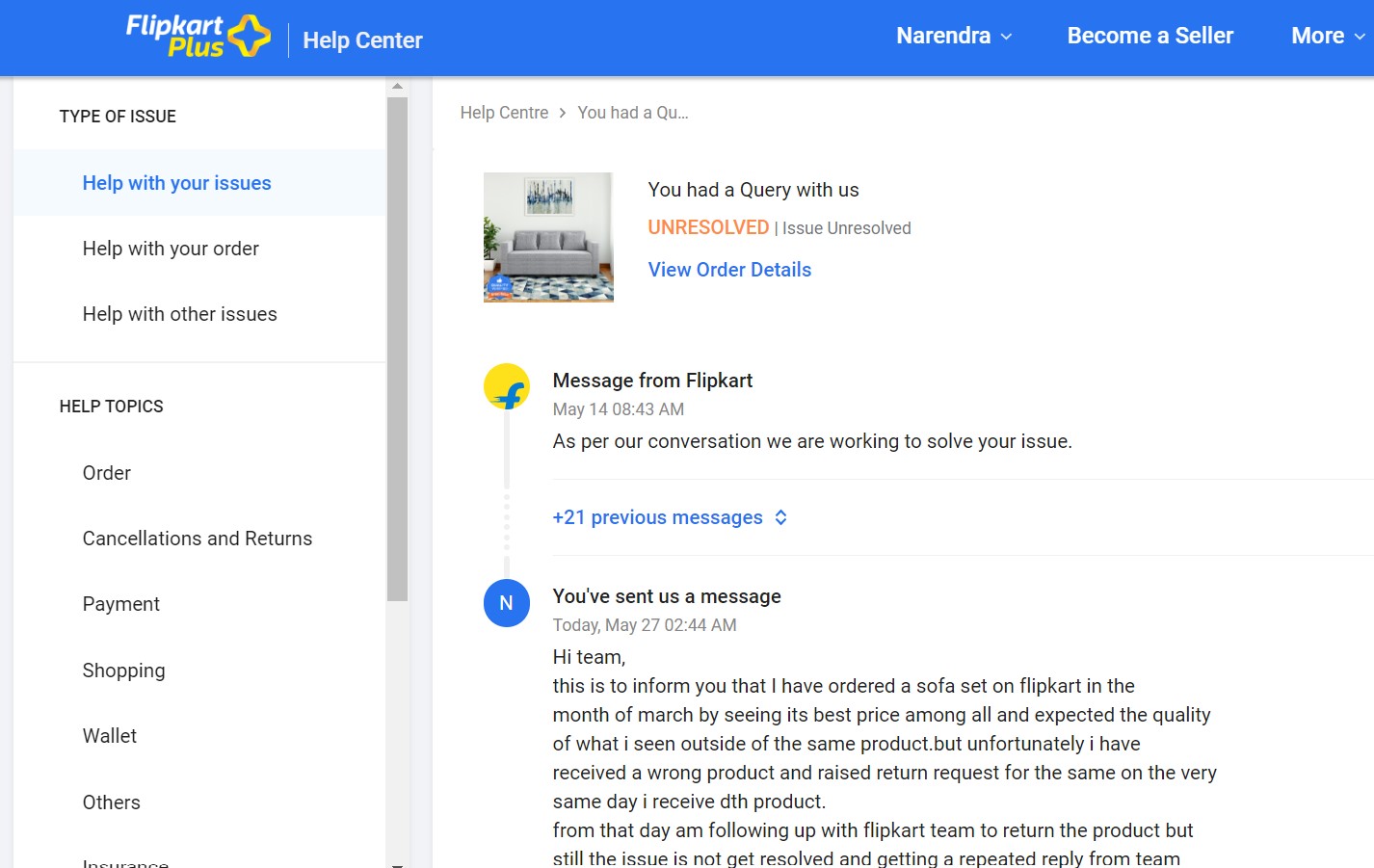Viewport: 1374px width, 868px height.
Task: Select Help with other issues
Action: pyautogui.click(x=179, y=314)
